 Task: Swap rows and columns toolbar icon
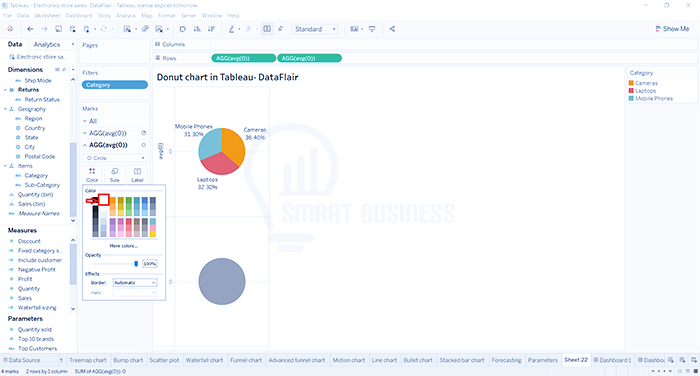coord(183,29)
